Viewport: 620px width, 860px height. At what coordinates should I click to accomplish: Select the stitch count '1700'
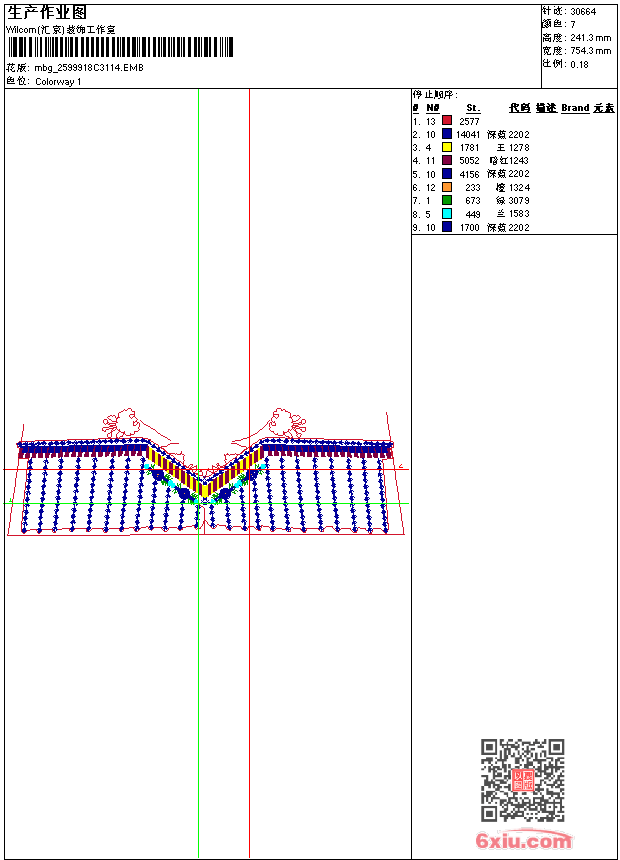(x=470, y=228)
